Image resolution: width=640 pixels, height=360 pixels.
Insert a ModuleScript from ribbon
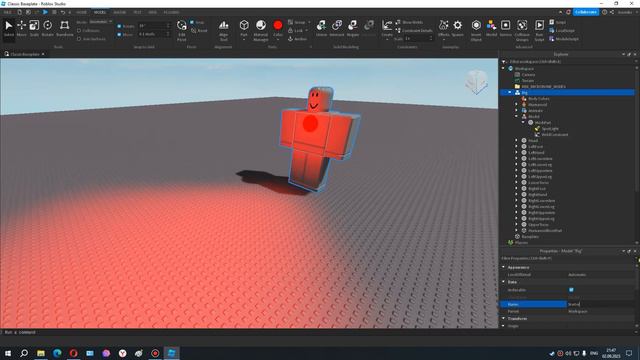pos(564,39)
